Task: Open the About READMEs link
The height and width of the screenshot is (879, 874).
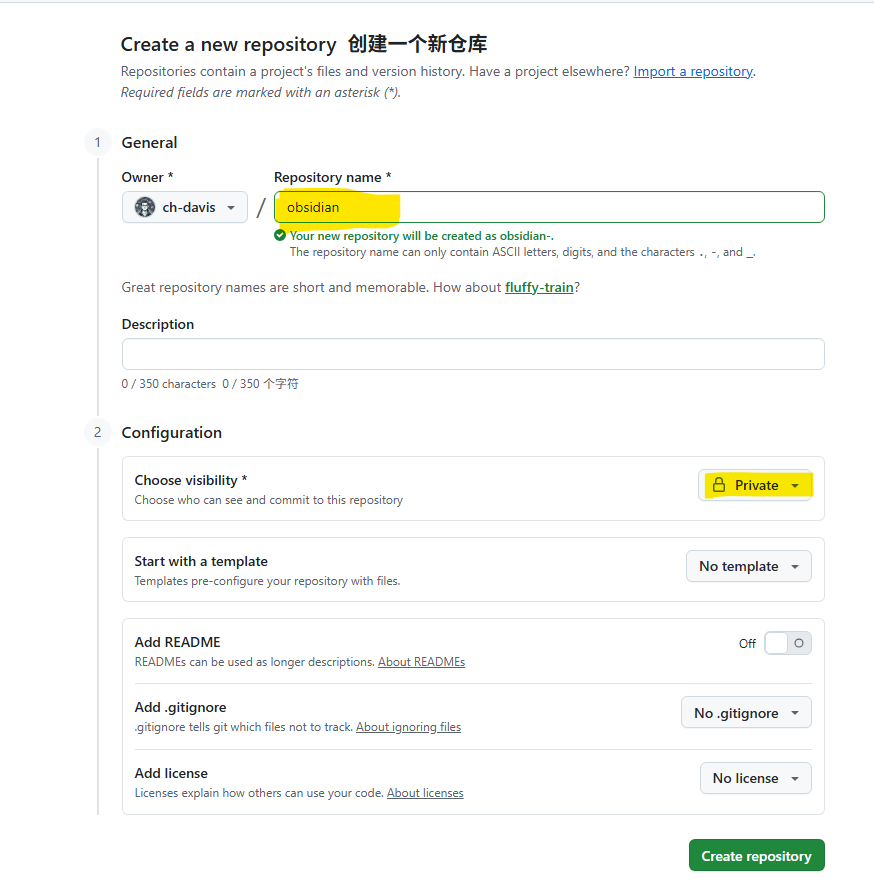Action: point(421,662)
